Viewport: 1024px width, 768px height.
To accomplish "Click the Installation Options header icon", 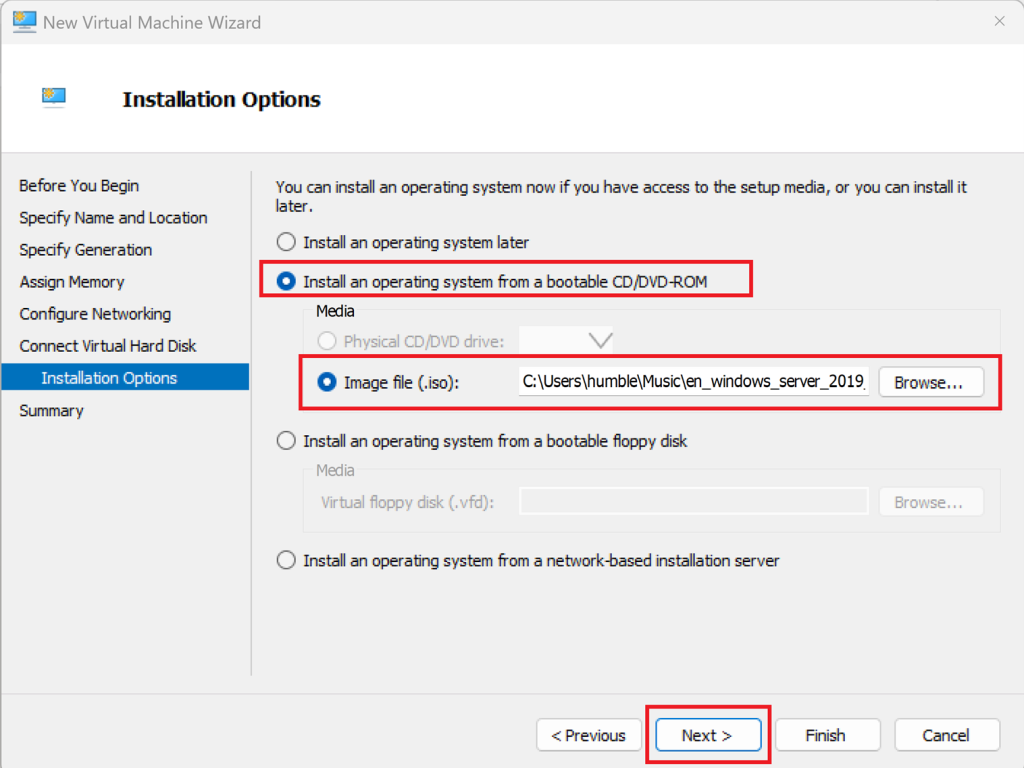I will point(54,97).
